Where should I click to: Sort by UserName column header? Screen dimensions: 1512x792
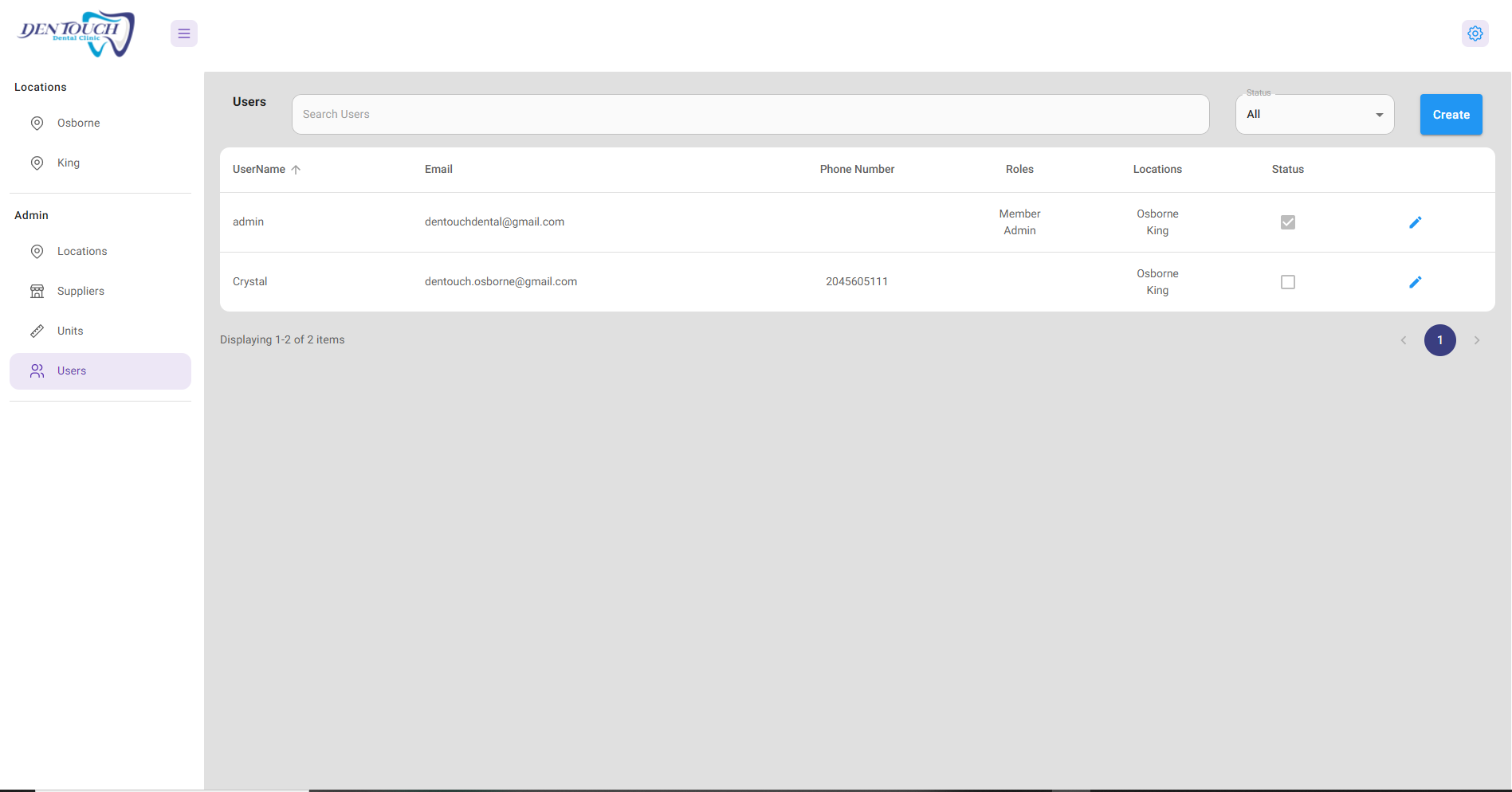click(x=259, y=170)
